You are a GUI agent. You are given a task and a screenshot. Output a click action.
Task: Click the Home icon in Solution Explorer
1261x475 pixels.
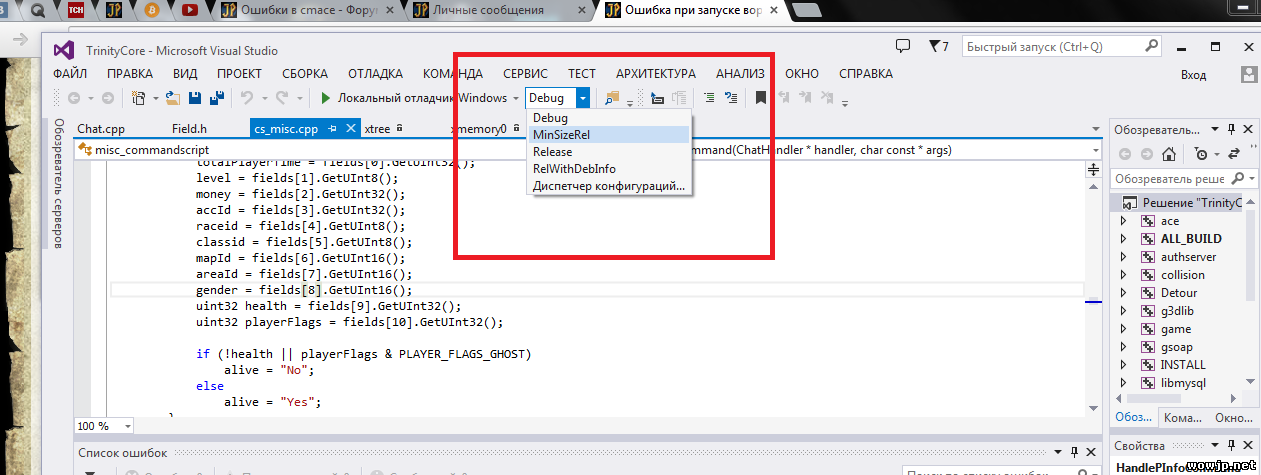1169,154
